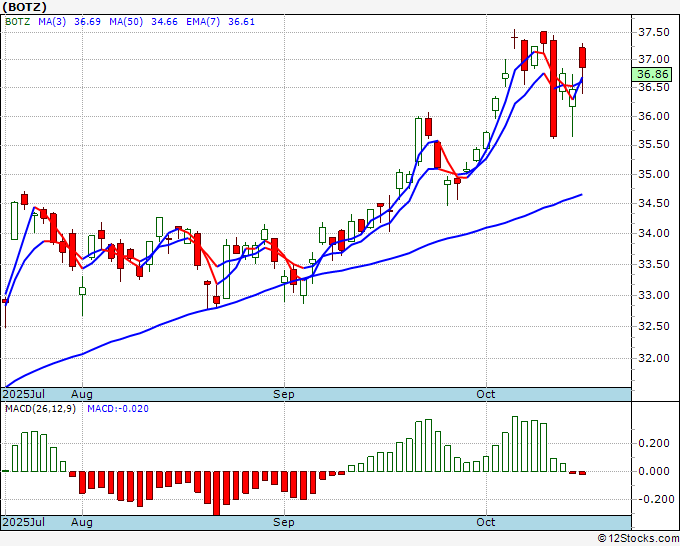Click 2025Jul on the price chart axis
This screenshot has height=546, width=680.
[x=24, y=394]
